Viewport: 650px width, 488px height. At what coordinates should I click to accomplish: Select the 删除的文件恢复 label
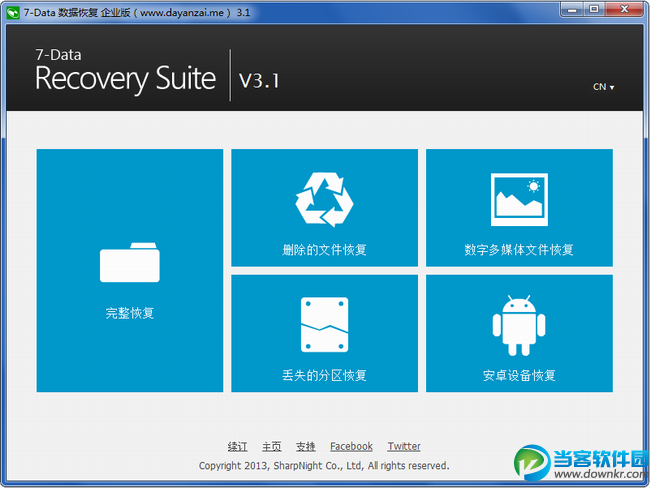324,250
